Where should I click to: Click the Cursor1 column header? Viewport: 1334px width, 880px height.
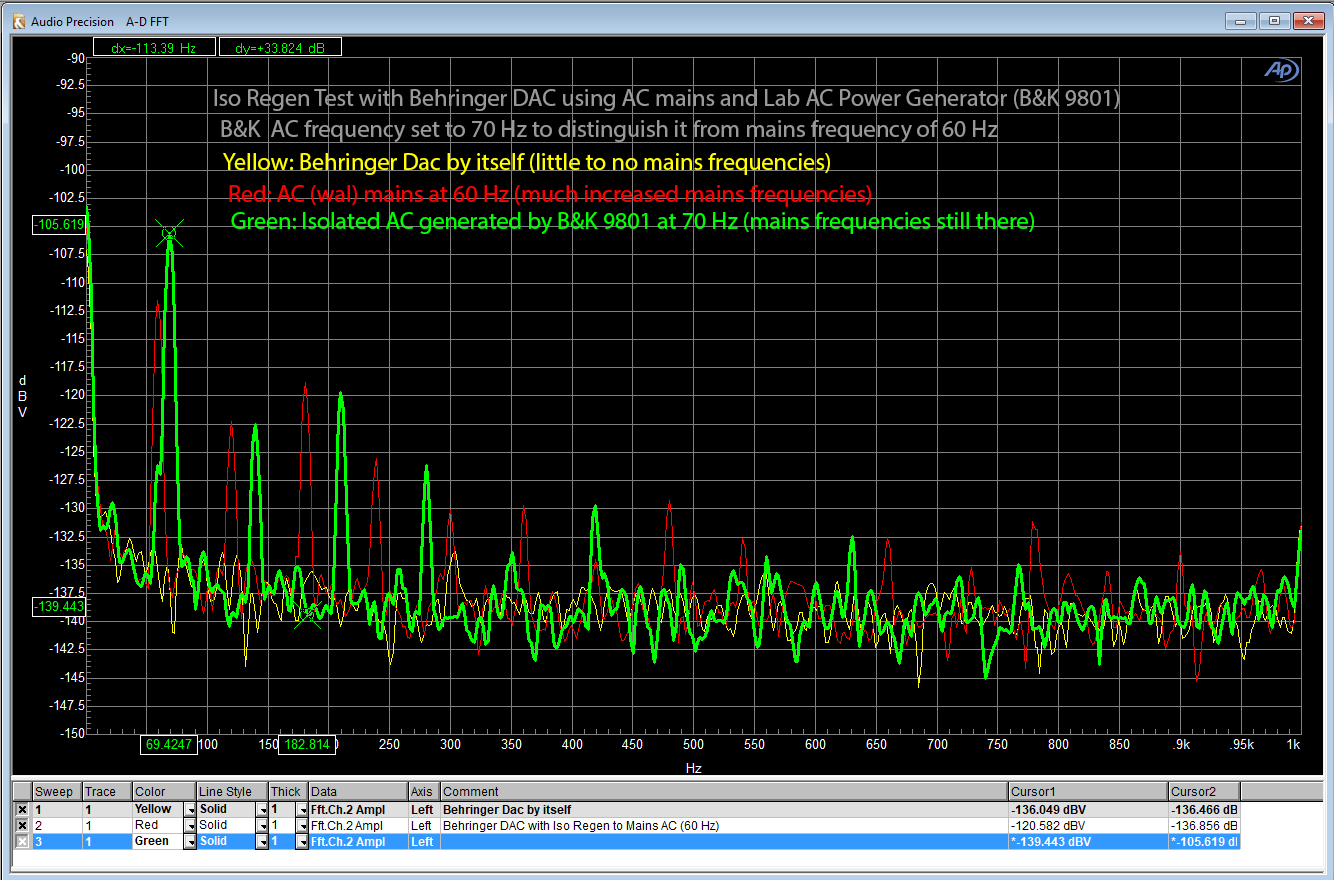coord(1088,792)
